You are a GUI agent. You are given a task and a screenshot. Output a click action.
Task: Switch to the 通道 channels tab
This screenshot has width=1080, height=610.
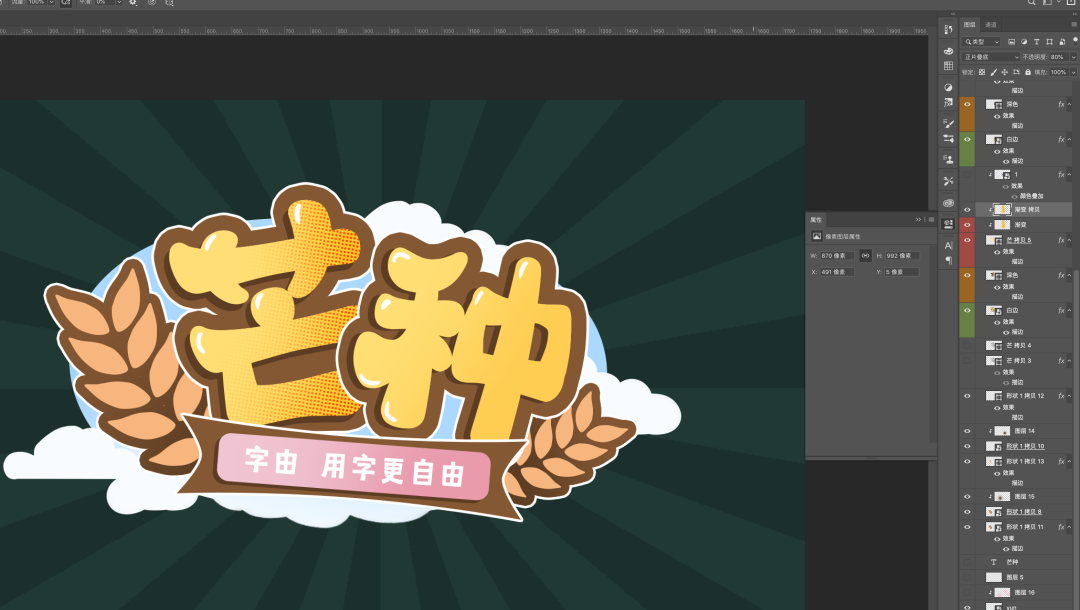(991, 25)
